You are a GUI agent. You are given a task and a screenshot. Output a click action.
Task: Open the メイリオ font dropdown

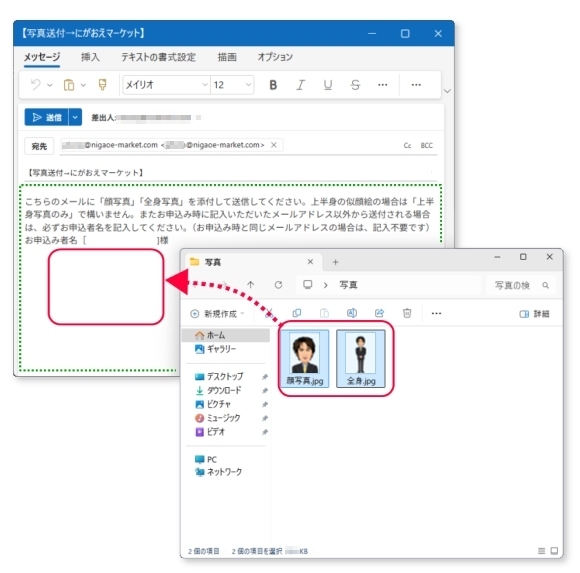166,85
